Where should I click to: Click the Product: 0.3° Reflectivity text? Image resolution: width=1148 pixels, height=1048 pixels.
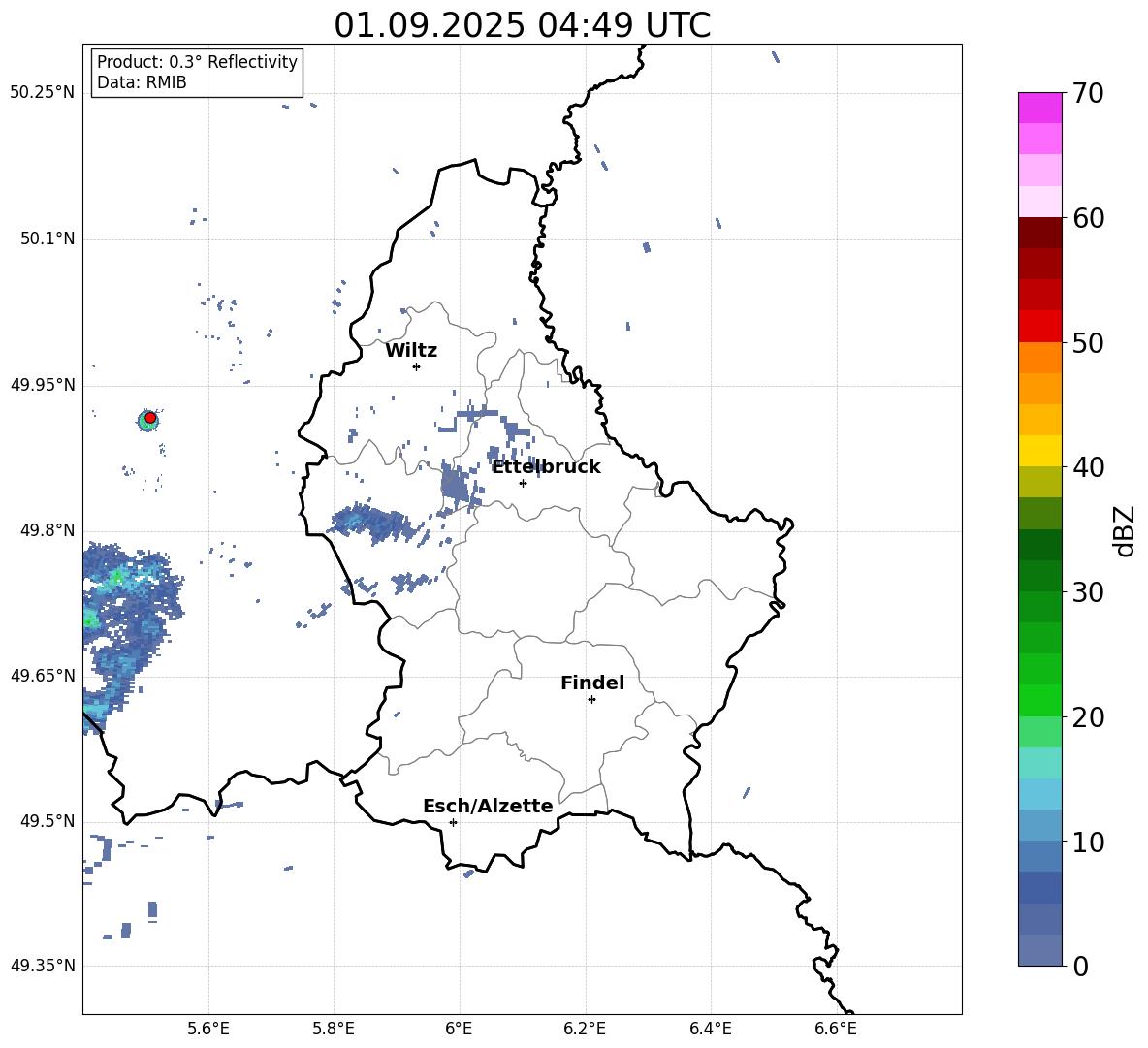[x=197, y=62]
